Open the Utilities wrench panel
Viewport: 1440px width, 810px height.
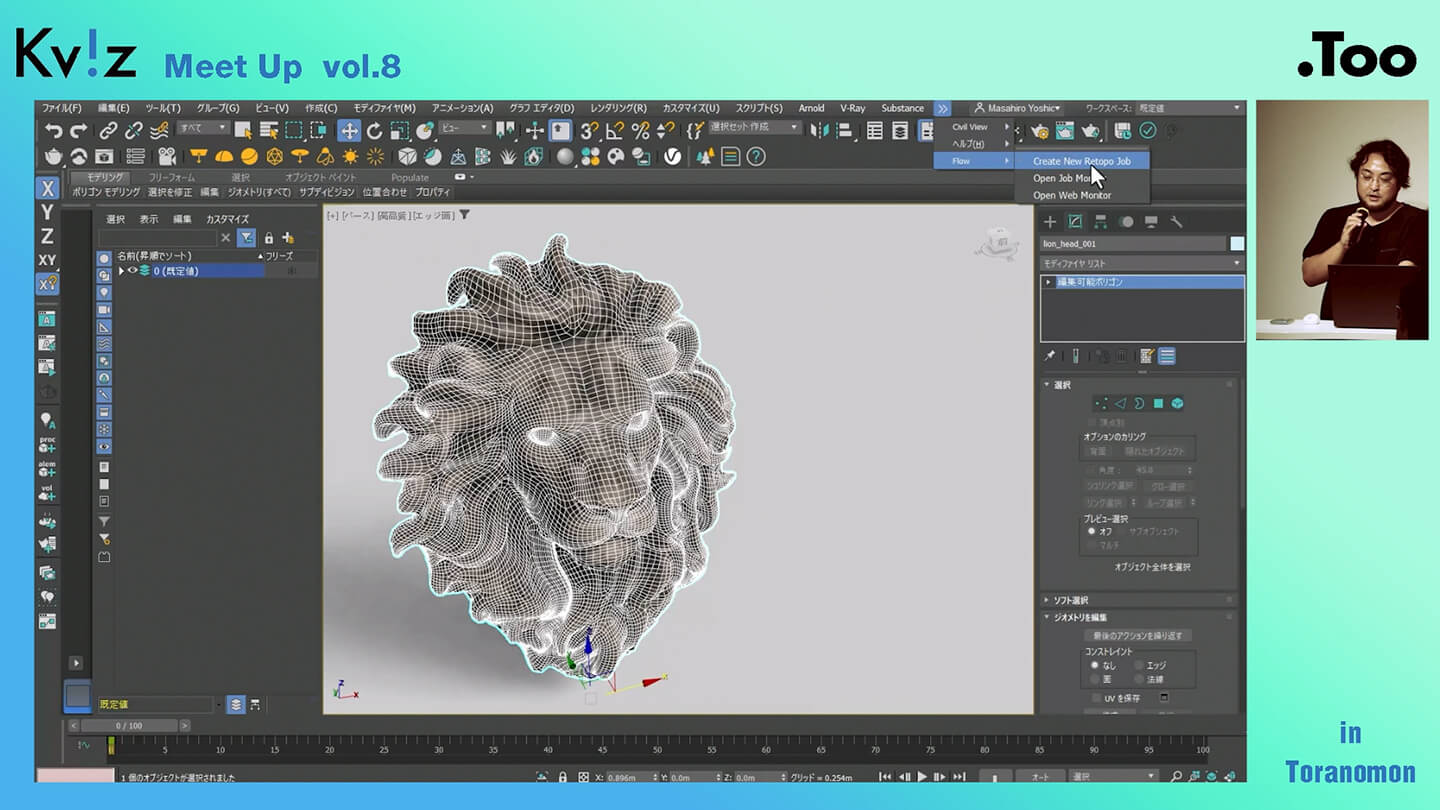(x=1176, y=222)
